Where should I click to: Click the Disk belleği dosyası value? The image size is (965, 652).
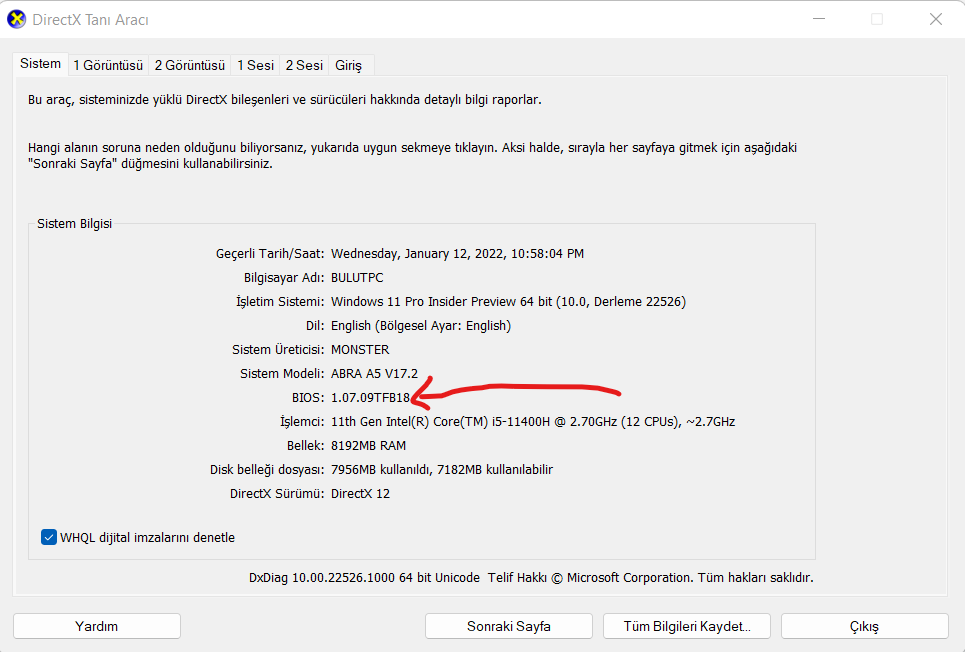click(442, 470)
